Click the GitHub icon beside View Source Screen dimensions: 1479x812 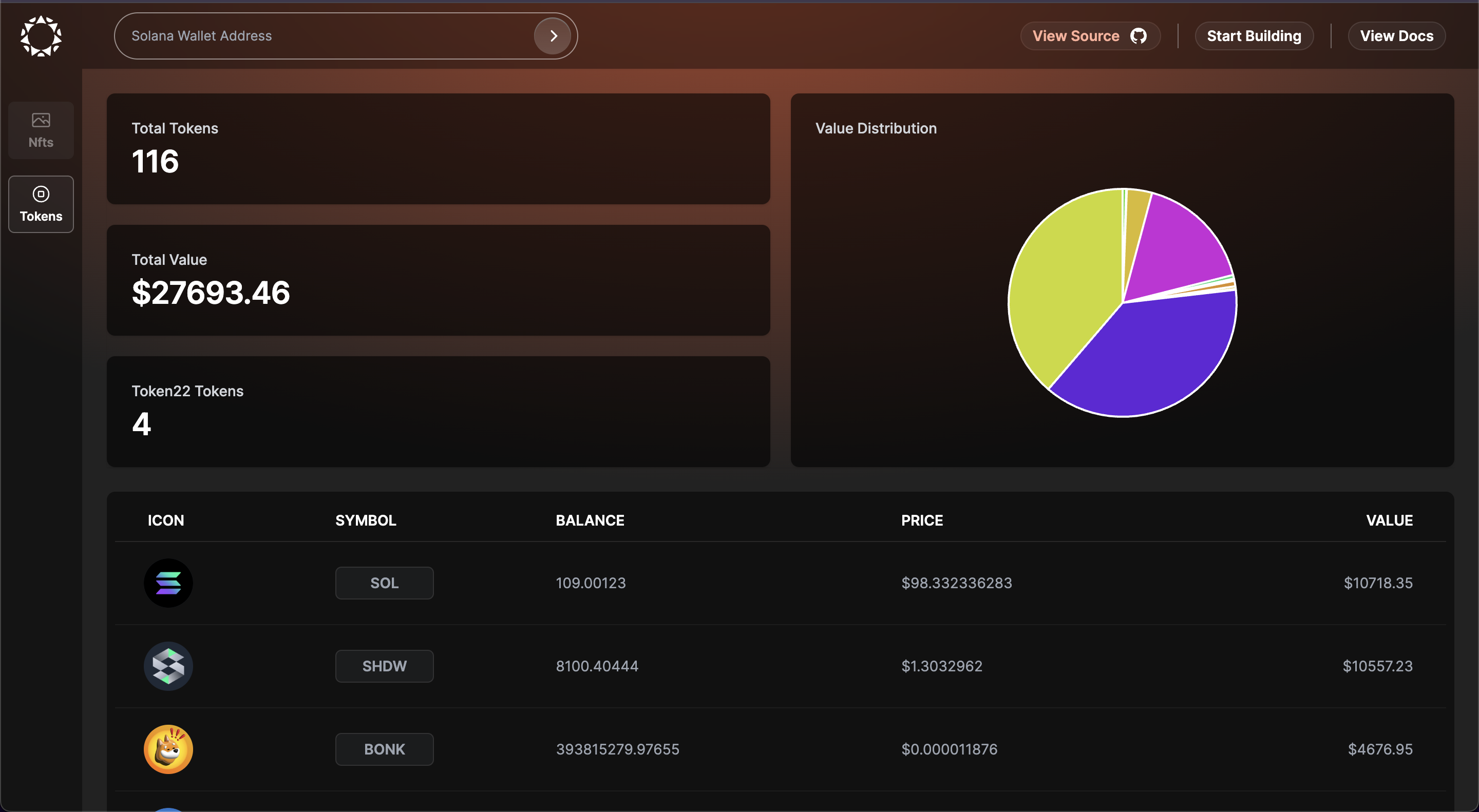[x=1138, y=36]
